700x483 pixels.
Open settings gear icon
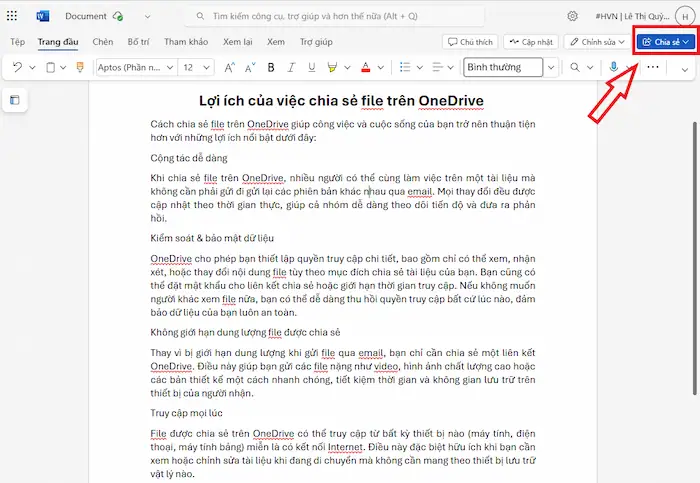coord(572,16)
